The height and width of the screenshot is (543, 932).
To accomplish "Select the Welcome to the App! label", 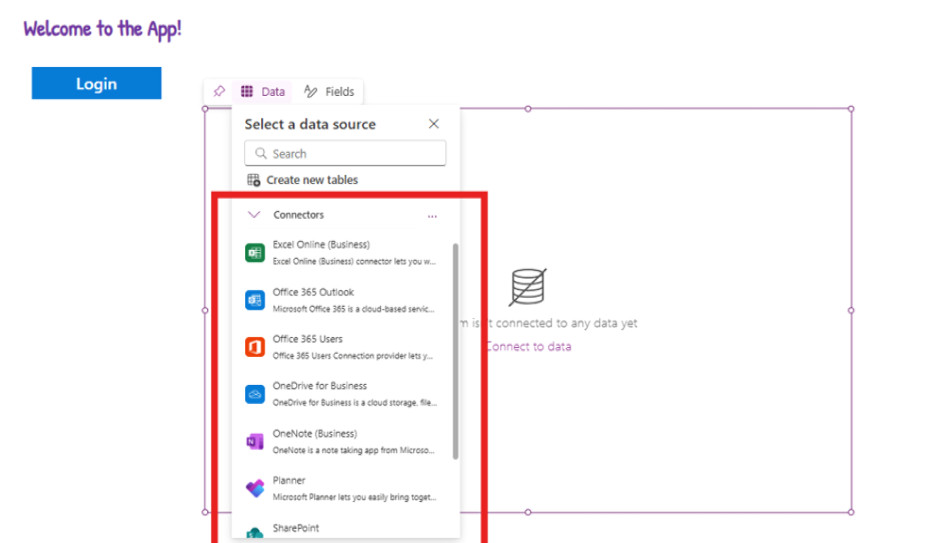I will (102, 29).
